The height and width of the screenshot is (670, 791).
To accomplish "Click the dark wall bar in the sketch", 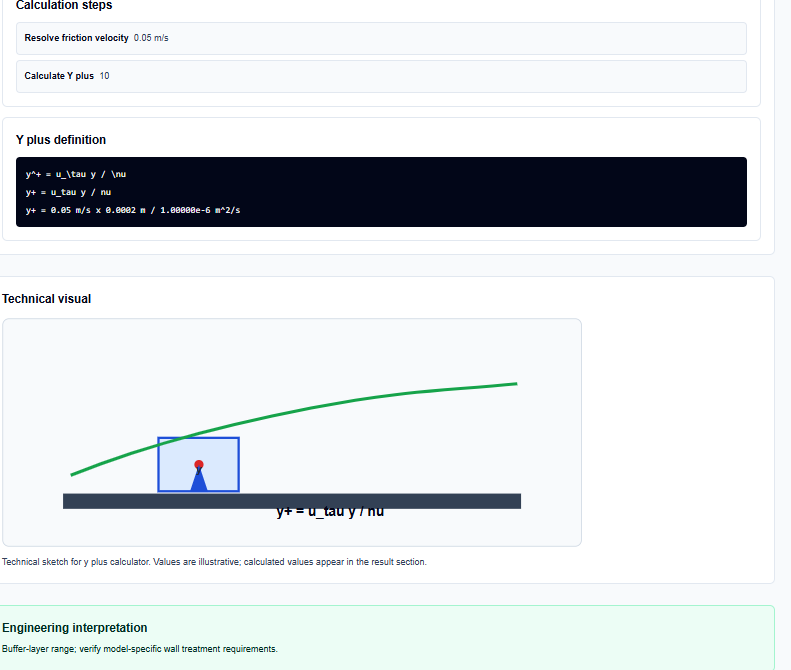I will tap(292, 501).
